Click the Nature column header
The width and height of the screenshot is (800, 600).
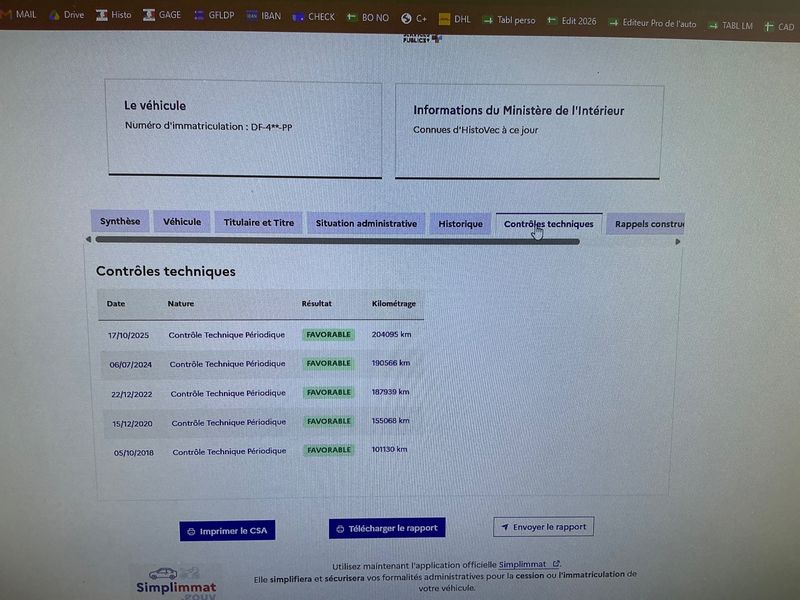[x=181, y=304]
